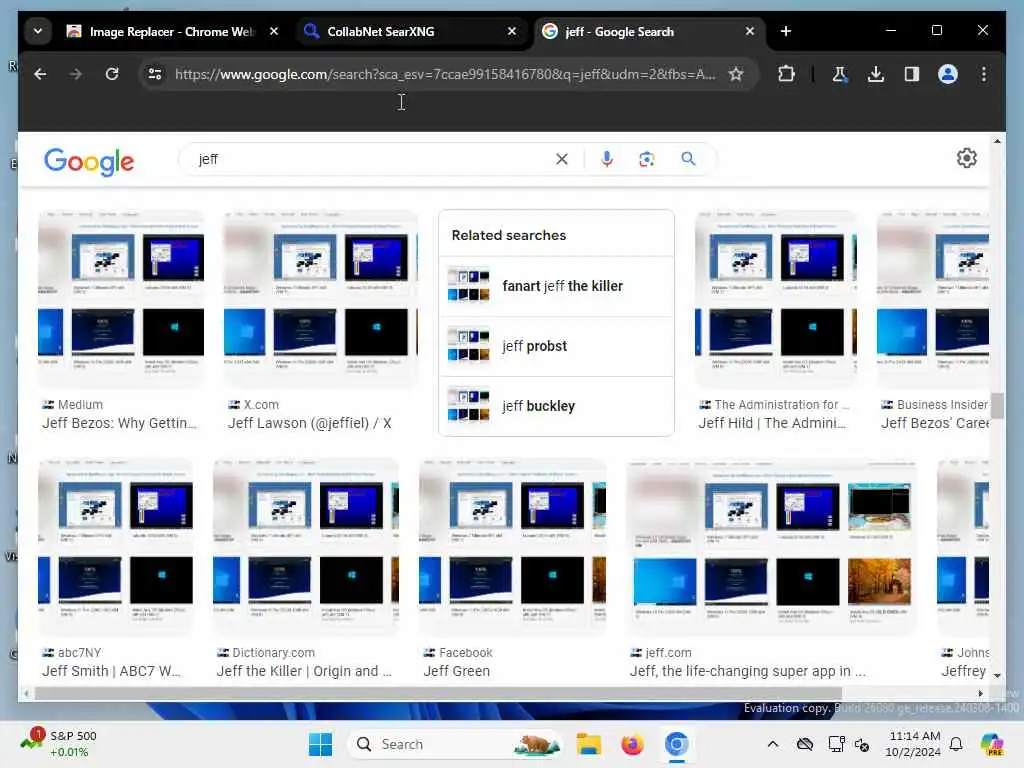Screen dimensions: 1024x768
Task: Go forward one page
Action: (76, 74)
